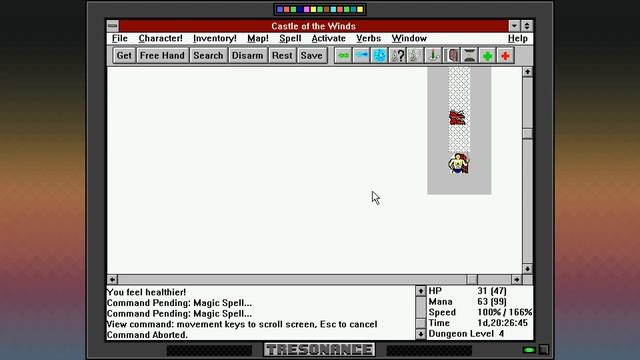The height and width of the screenshot is (360, 640).
Task: Click the minimize arrow in title bar
Action: (x=514, y=26)
